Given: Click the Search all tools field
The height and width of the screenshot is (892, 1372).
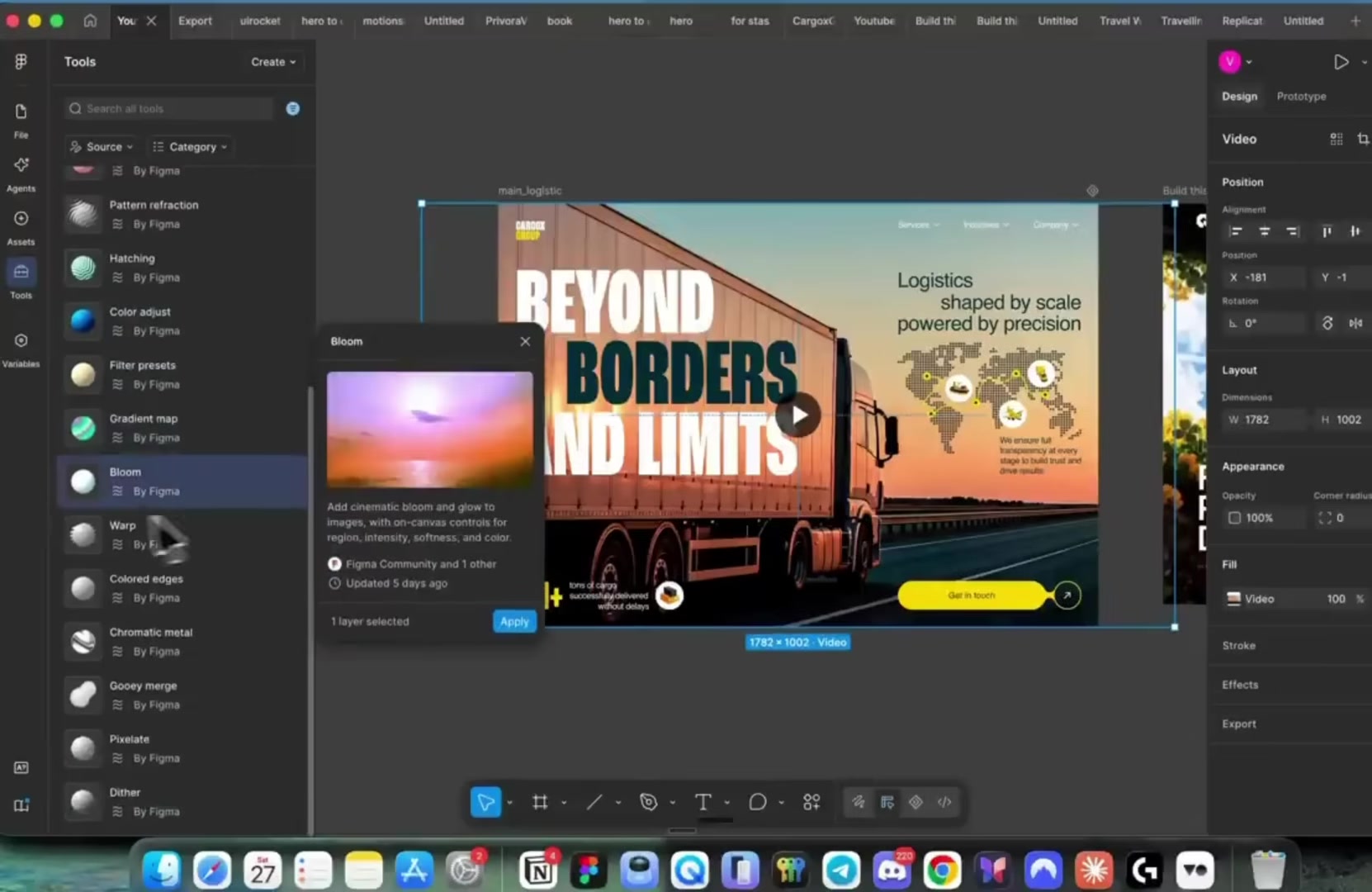Looking at the screenshot, I should [168, 108].
